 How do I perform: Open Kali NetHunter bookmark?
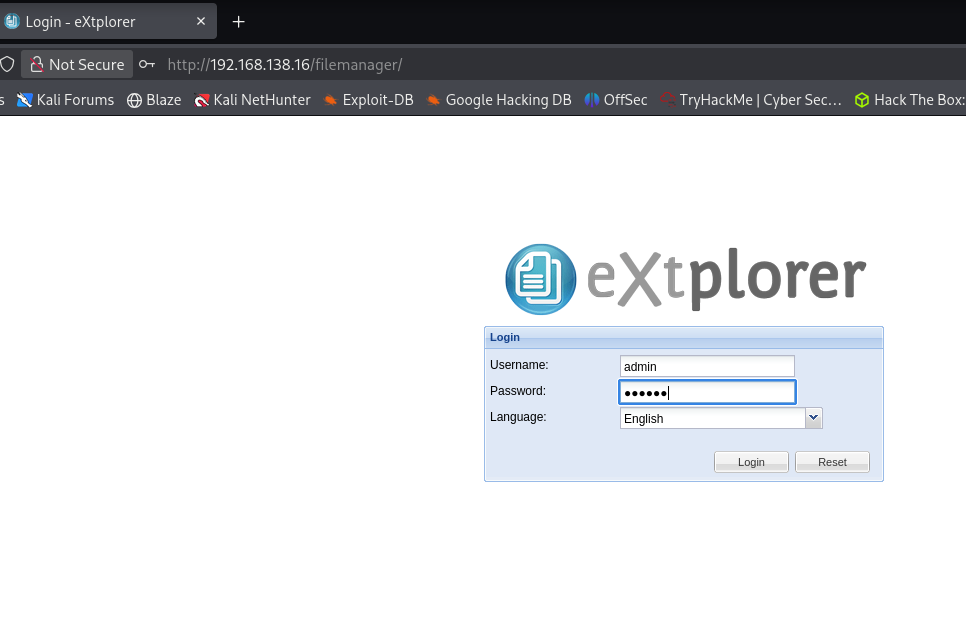252,100
